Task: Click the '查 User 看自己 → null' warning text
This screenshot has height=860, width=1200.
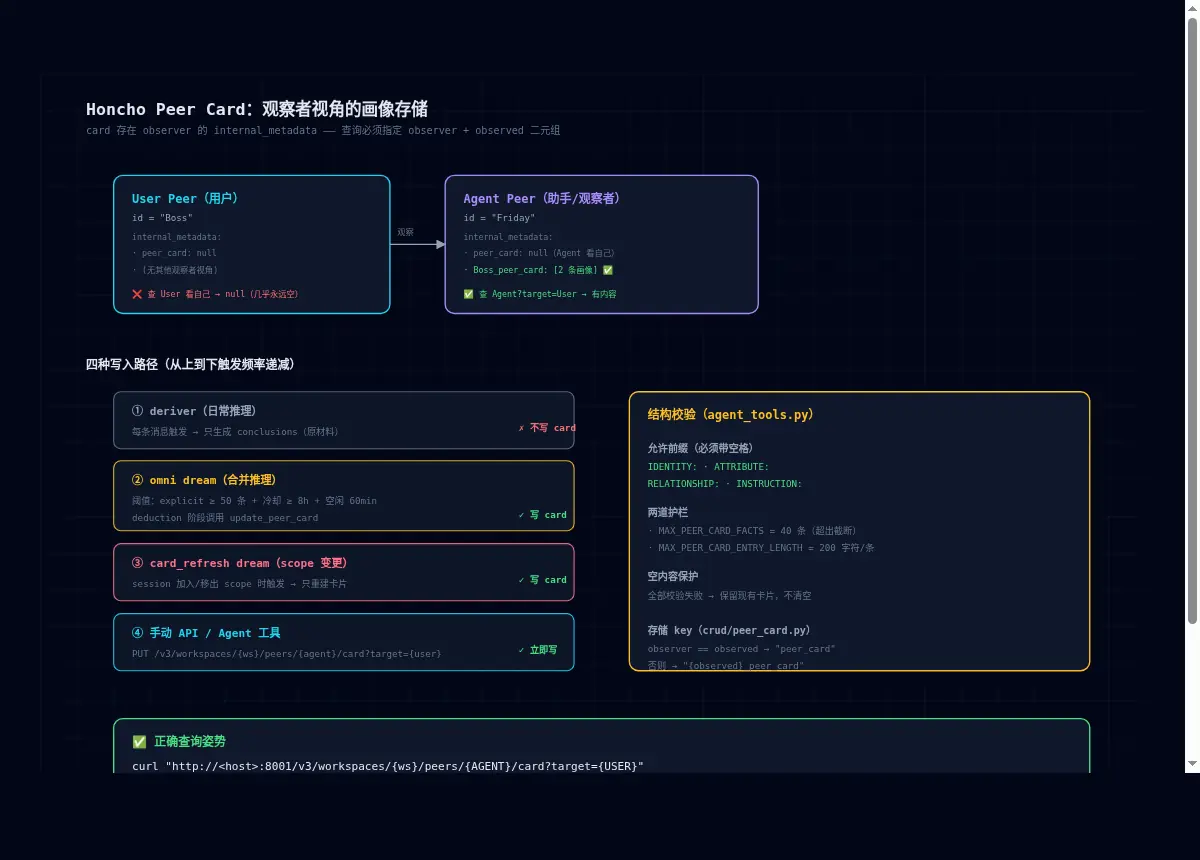Action: [223, 294]
